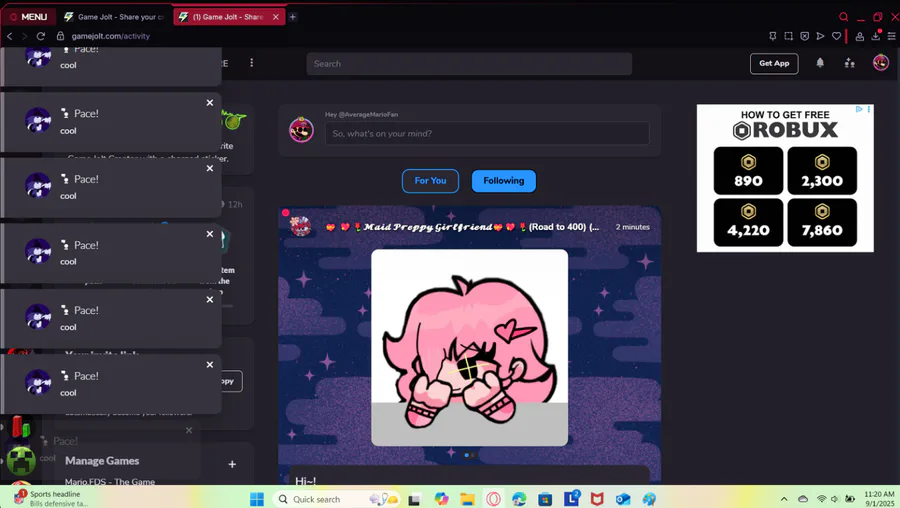Open Opera tab search magnifier icon
Image resolution: width=900 pixels, height=508 pixels.
[x=843, y=17]
